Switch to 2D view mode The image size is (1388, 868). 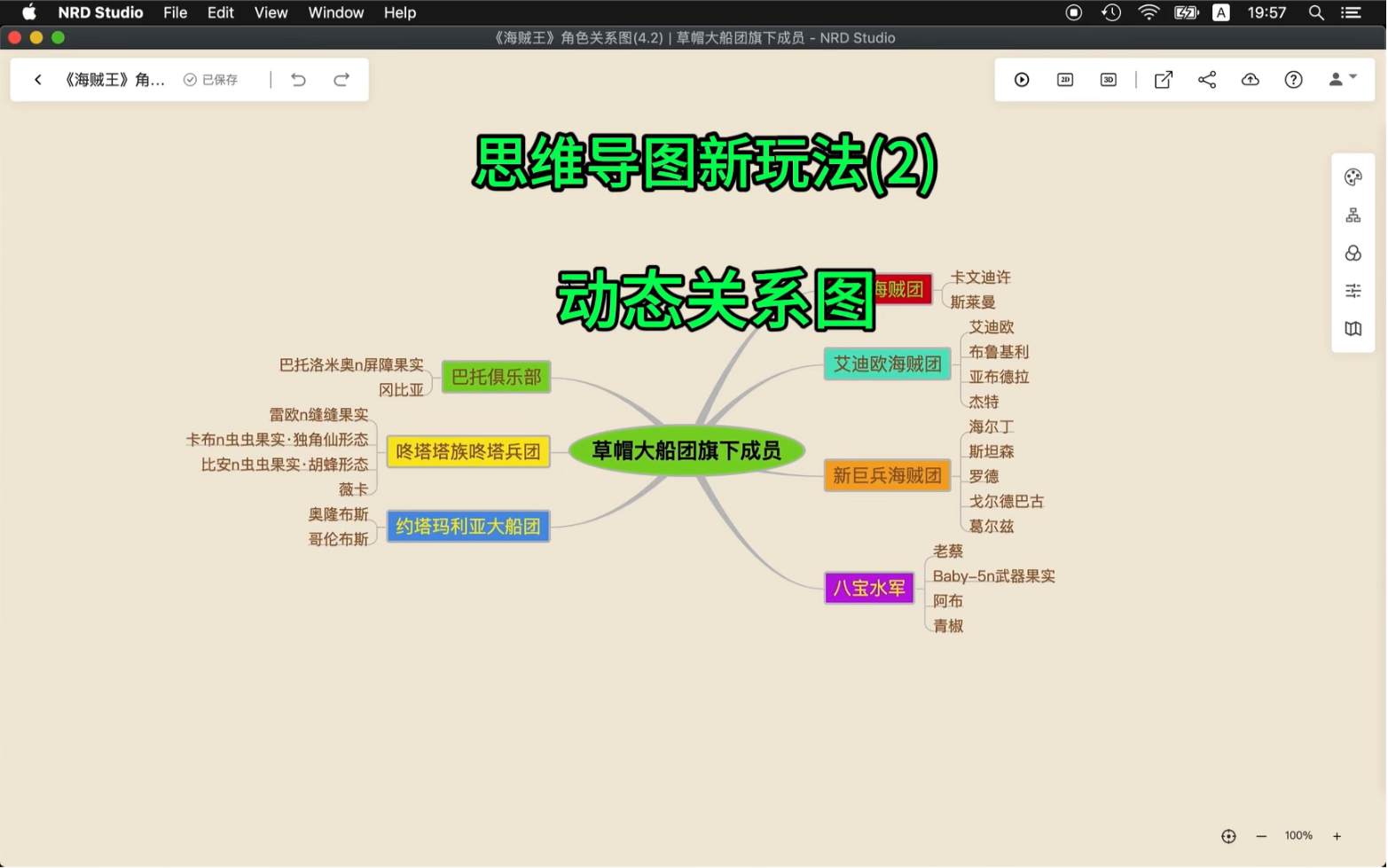click(x=1066, y=80)
